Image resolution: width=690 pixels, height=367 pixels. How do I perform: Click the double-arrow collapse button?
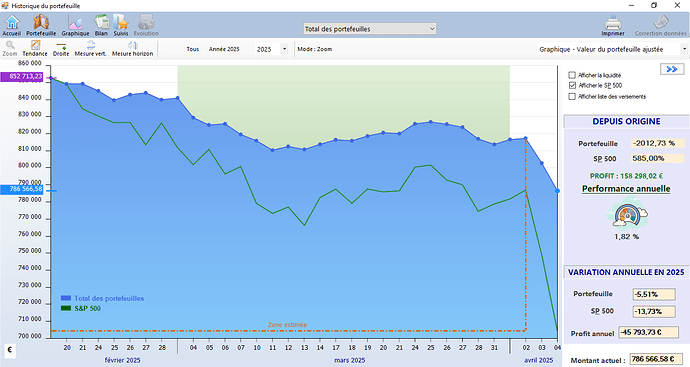[672, 70]
